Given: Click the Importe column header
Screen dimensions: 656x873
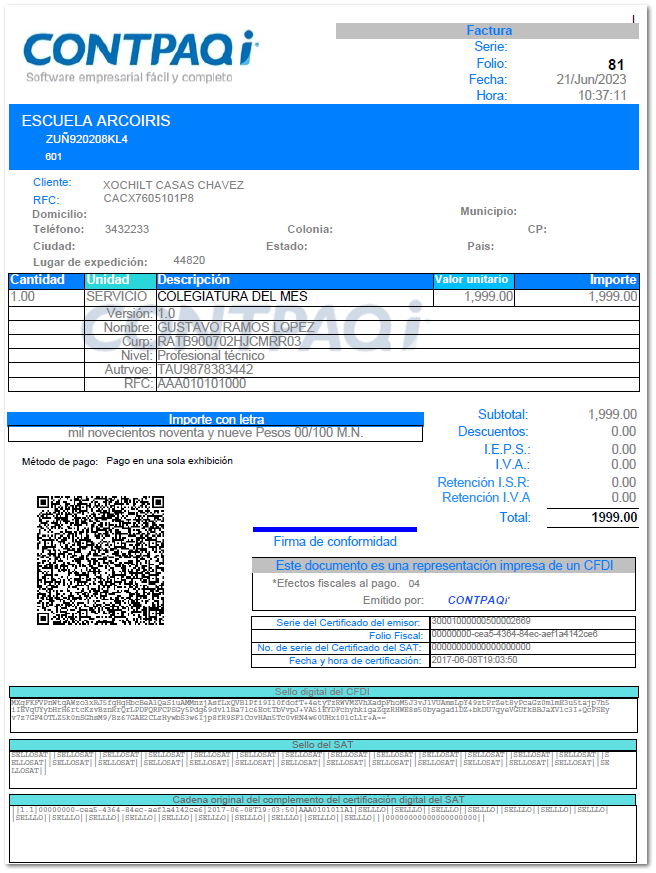Looking at the screenshot, I should click(x=576, y=281).
